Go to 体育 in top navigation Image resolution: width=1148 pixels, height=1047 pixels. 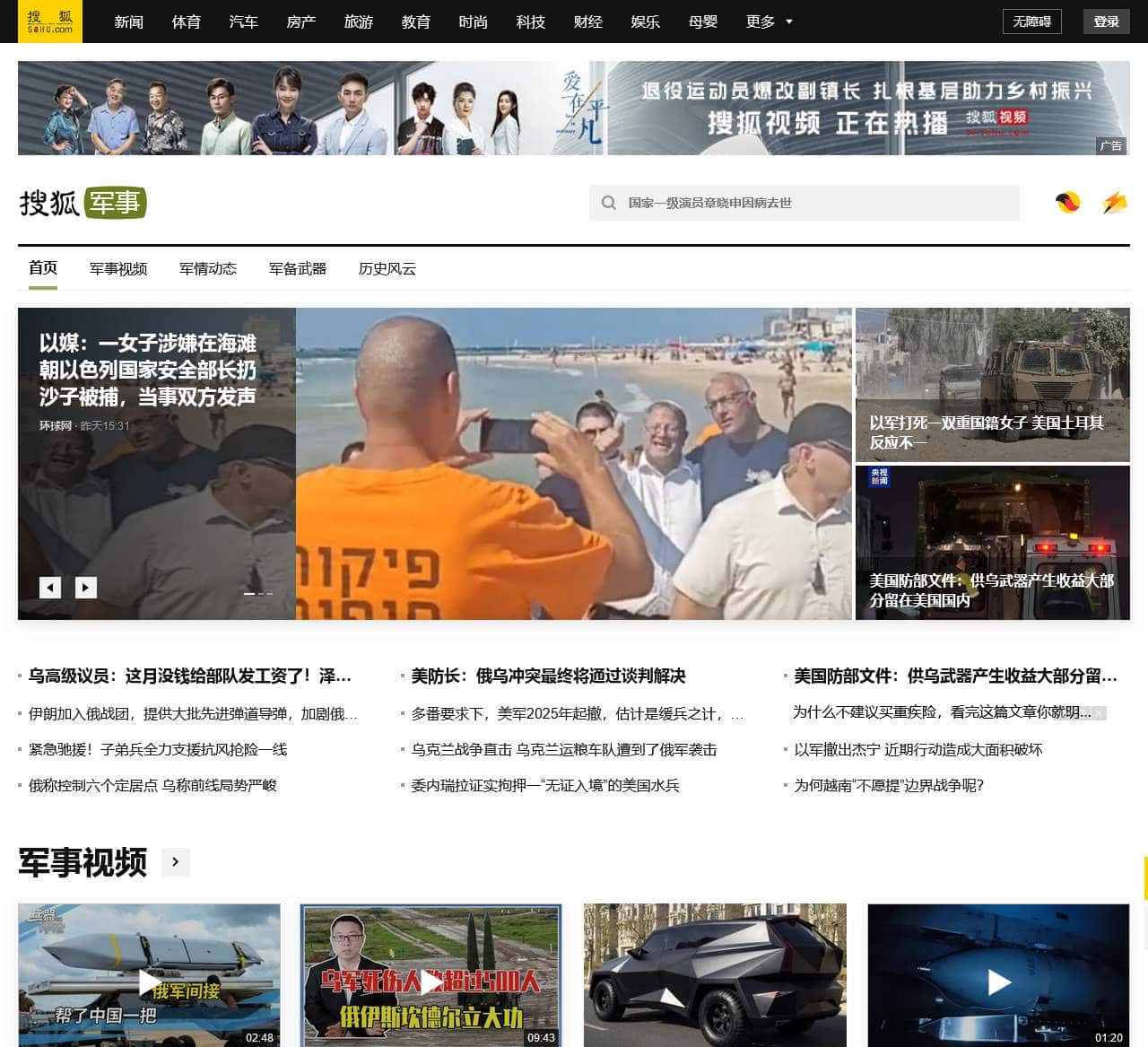click(187, 22)
